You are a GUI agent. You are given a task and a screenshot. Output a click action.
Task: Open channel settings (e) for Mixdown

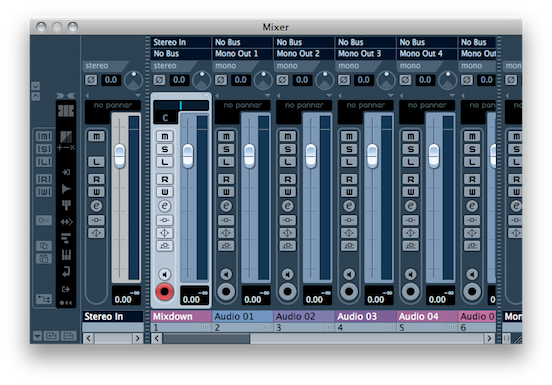tap(164, 206)
